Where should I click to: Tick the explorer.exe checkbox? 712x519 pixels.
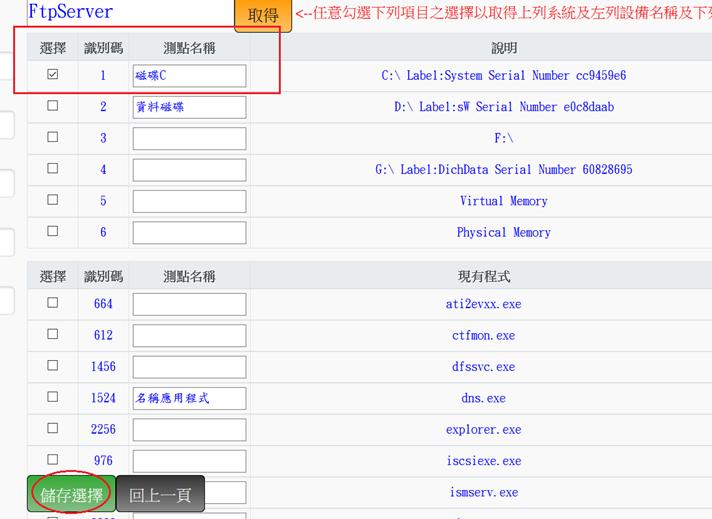[x=53, y=429]
